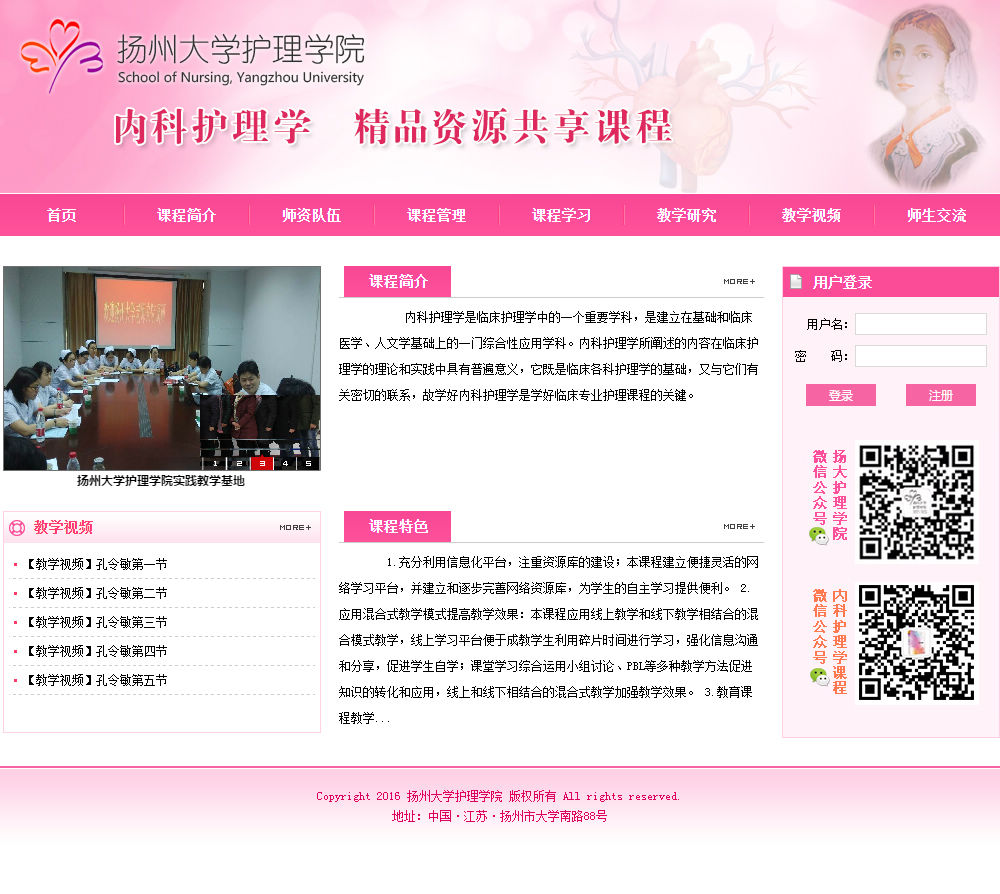1000x894 pixels.
Task: Click the 课程特色 section header tab
Action: [397, 526]
